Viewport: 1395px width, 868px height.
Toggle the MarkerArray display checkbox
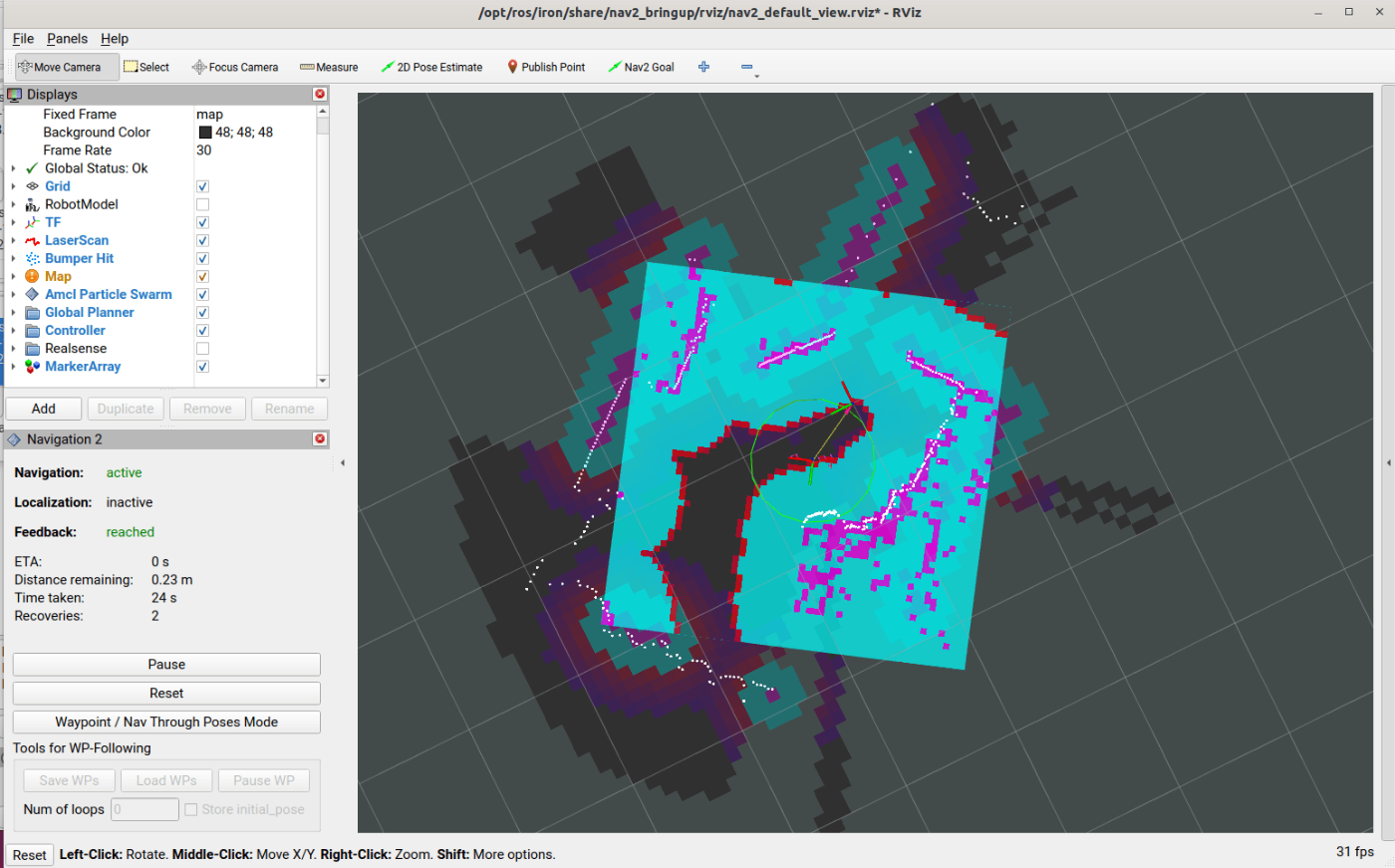click(x=202, y=366)
